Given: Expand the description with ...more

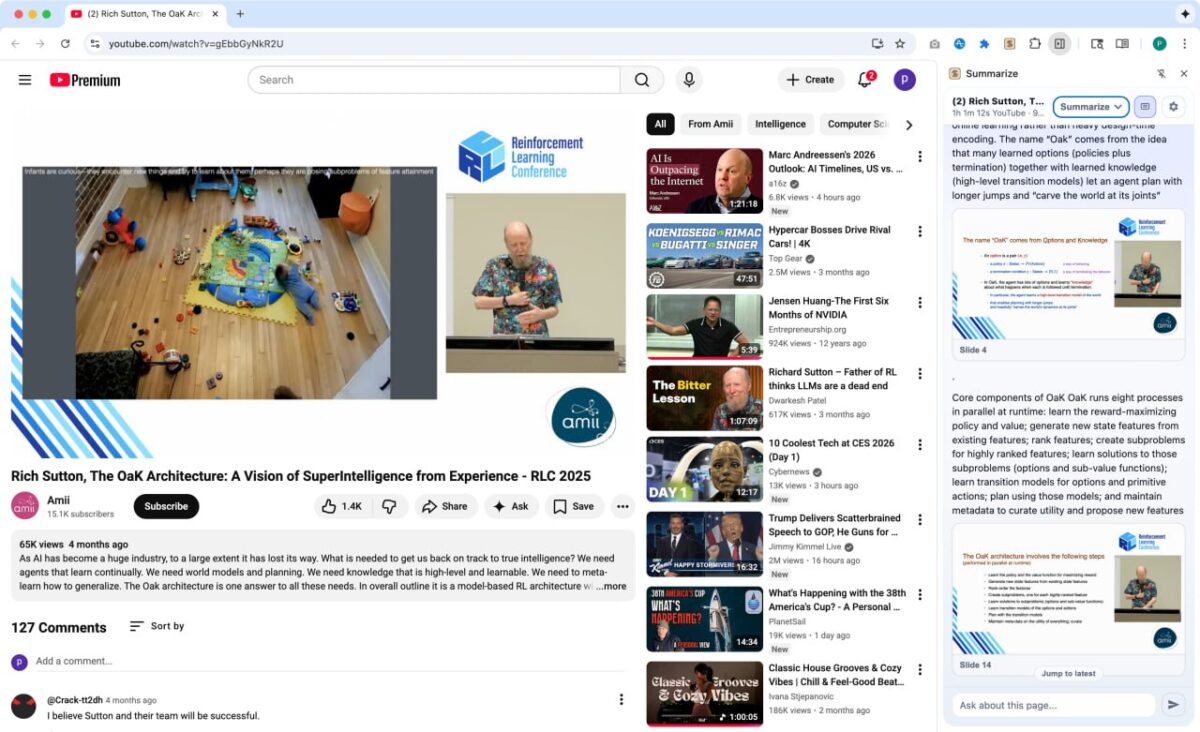Looking at the screenshot, I should click(x=610, y=588).
